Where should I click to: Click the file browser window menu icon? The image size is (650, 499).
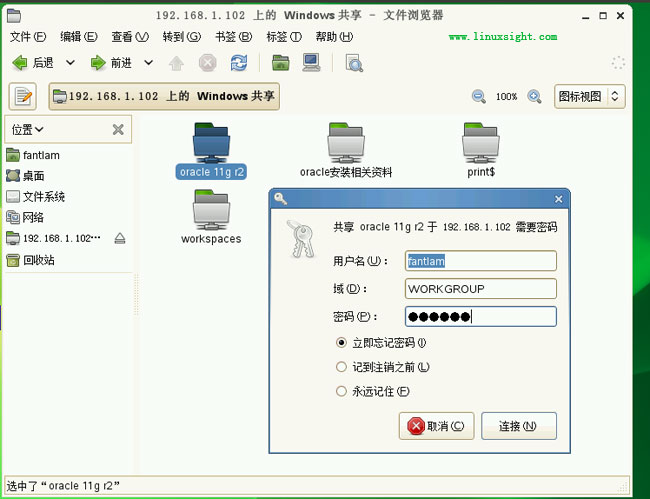click(x=14, y=16)
